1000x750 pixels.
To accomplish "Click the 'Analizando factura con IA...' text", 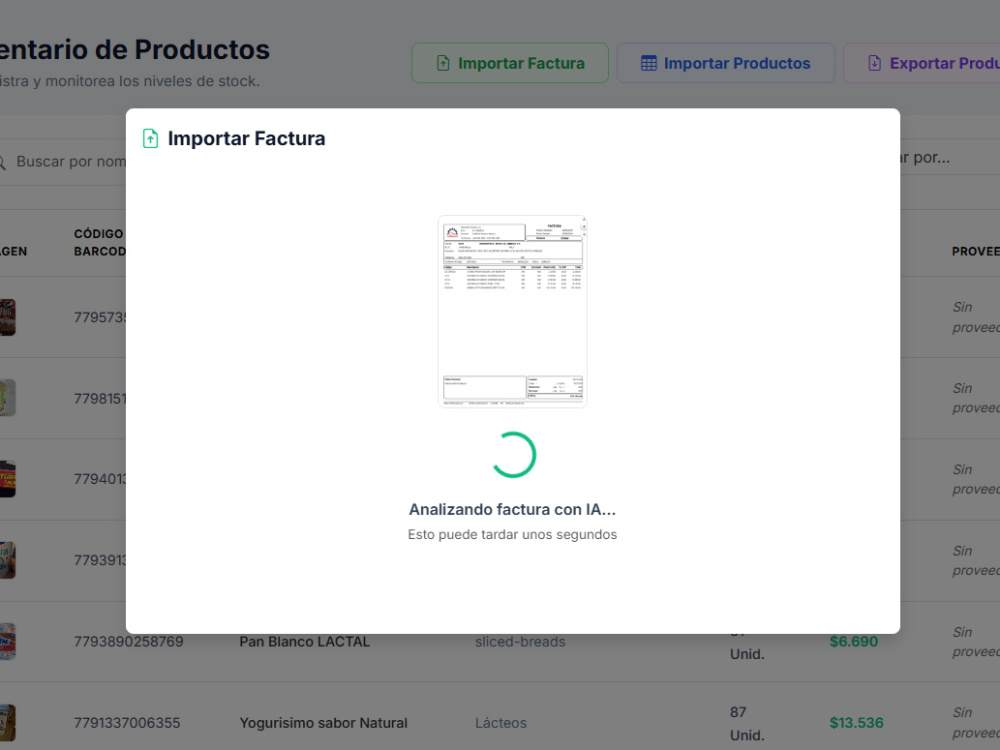I will tap(512, 510).
